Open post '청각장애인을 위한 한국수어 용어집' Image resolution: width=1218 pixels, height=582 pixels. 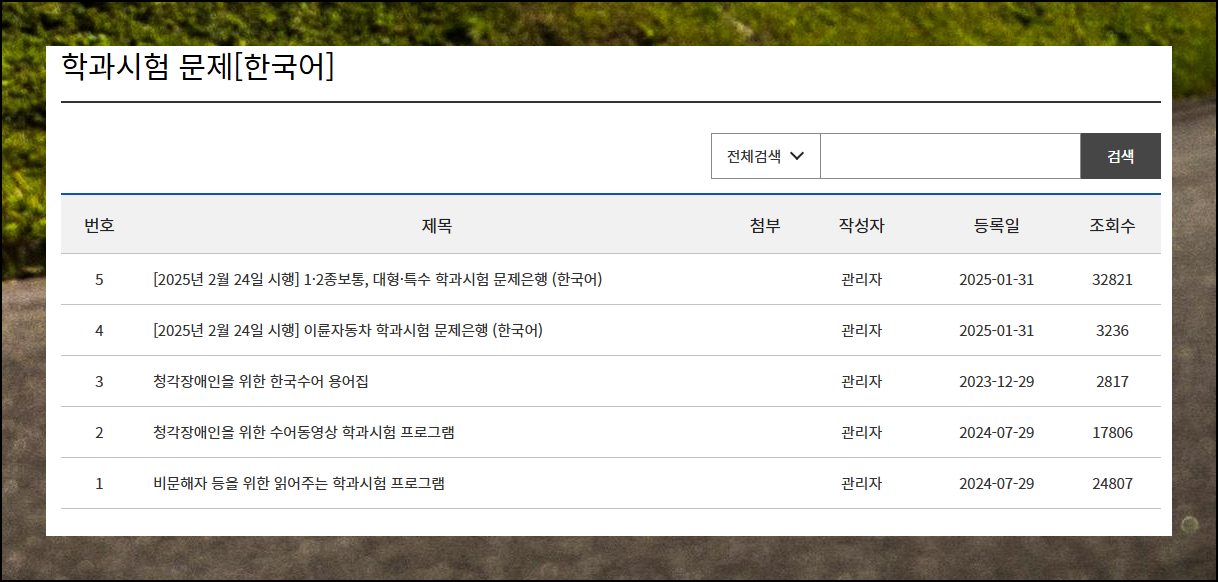click(x=261, y=381)
